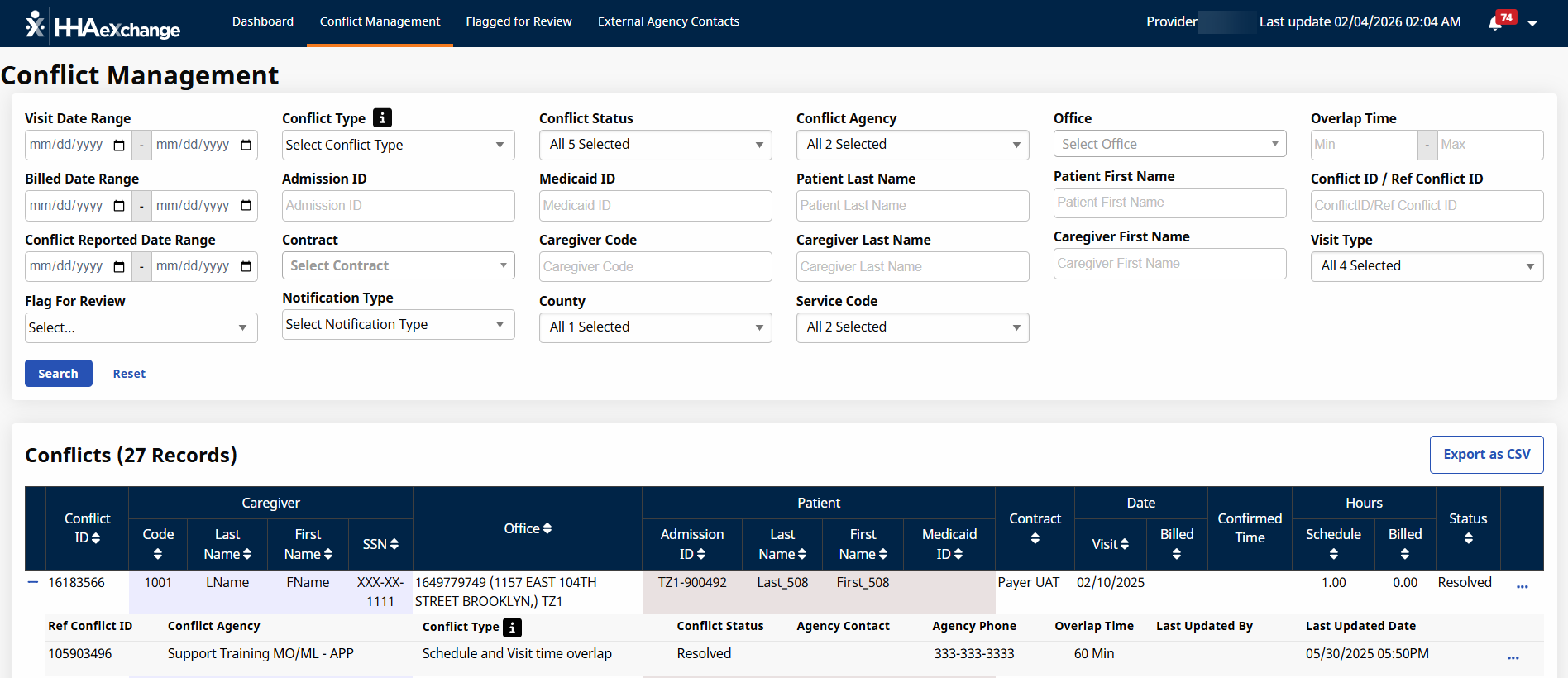Open the Select Contract dropdown
Image resolution: width=1568 pixels, height=678 pixels.
point(398,266)
